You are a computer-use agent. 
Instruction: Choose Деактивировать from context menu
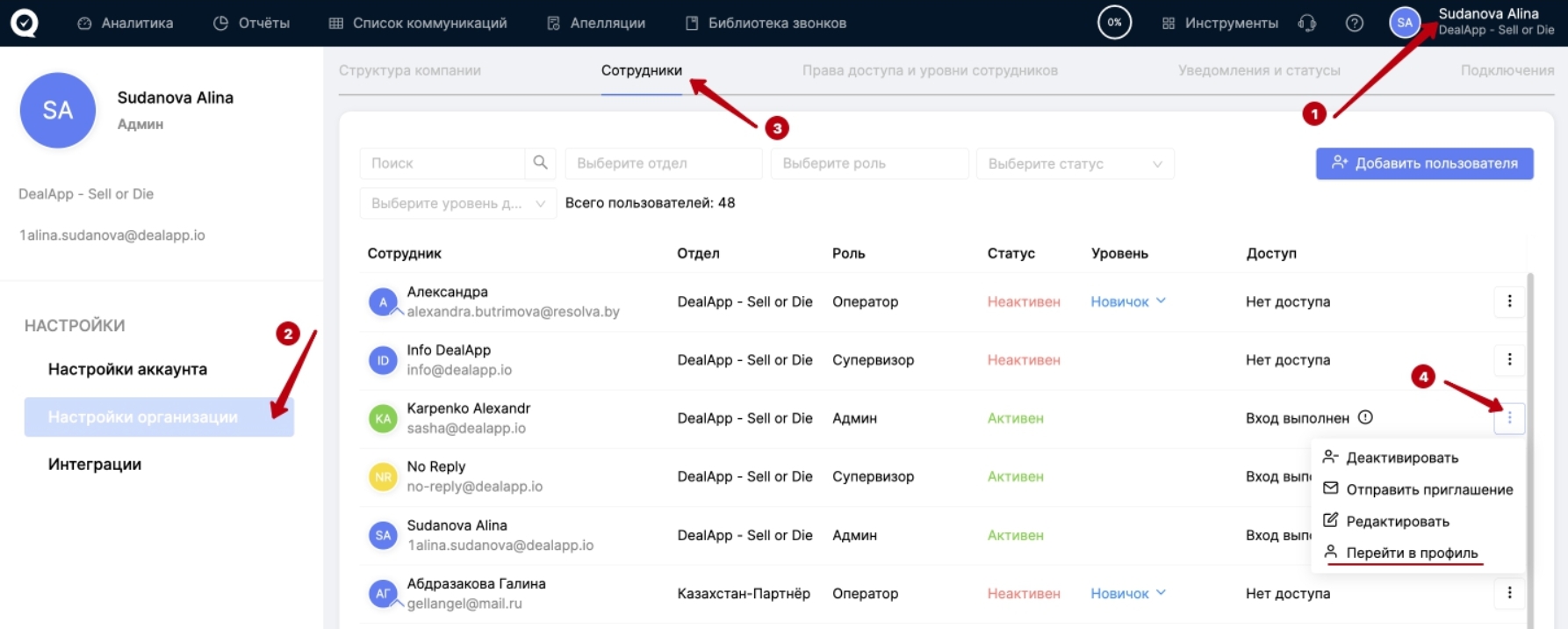1401,458
